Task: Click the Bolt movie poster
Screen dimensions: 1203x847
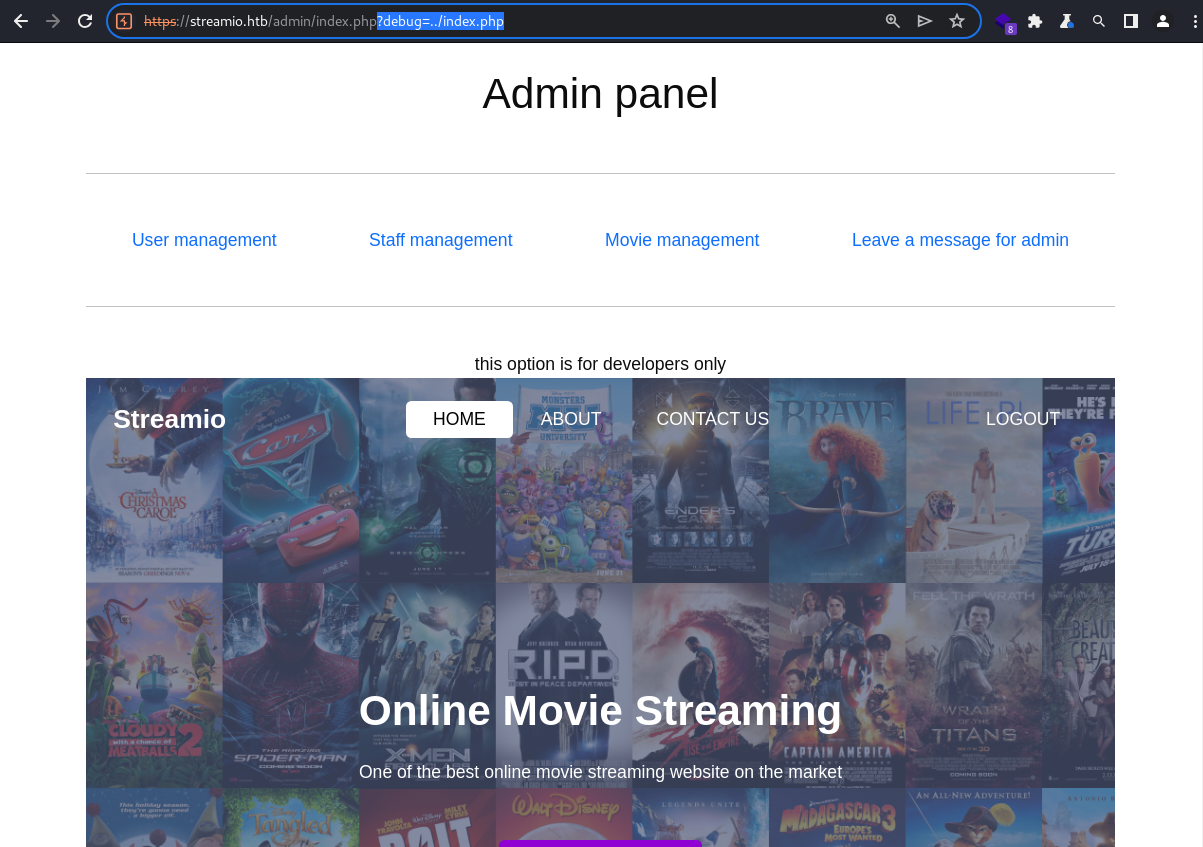Action: pyautogui.click(x=428, y=818)
